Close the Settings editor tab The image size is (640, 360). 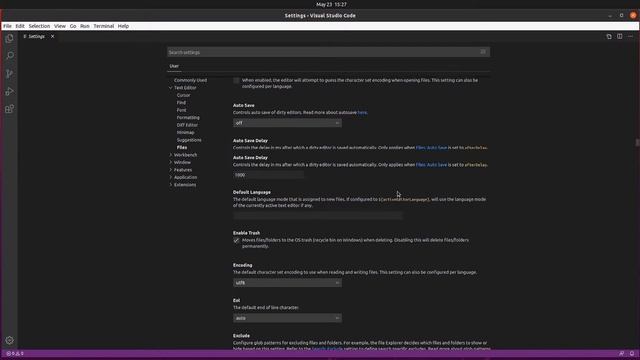tap(52, 36)
